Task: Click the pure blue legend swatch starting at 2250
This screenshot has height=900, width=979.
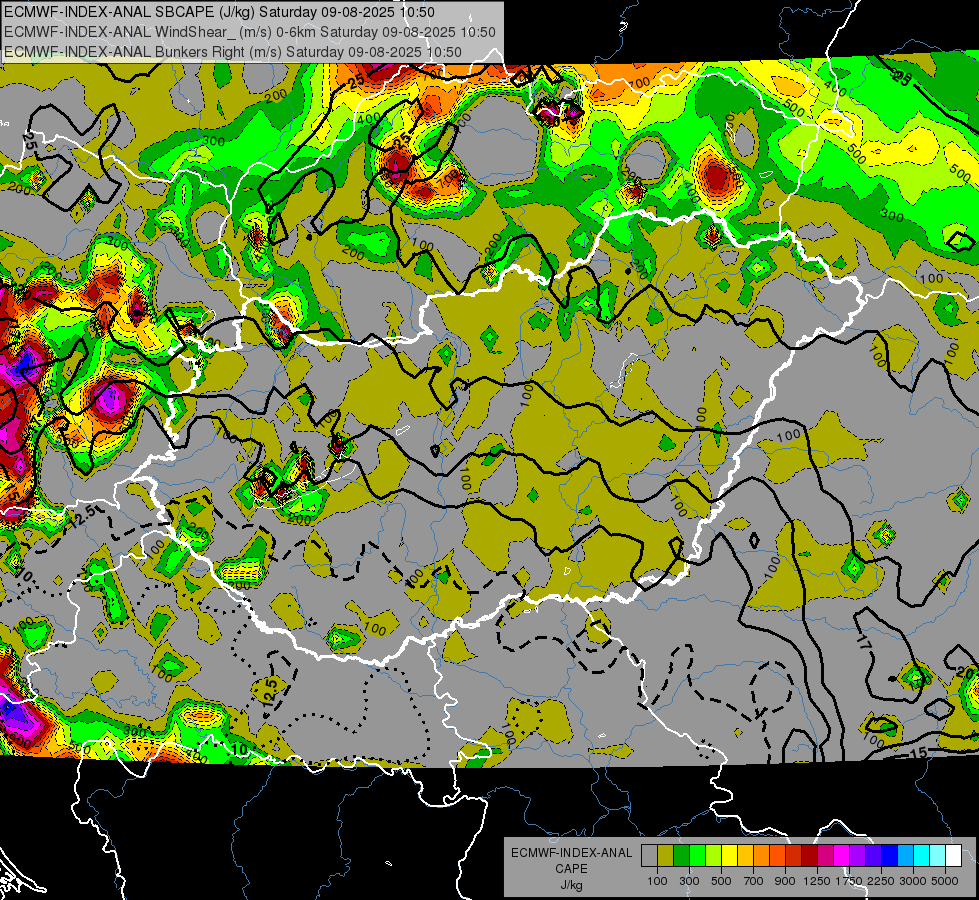Action: [x=890, y=855]
